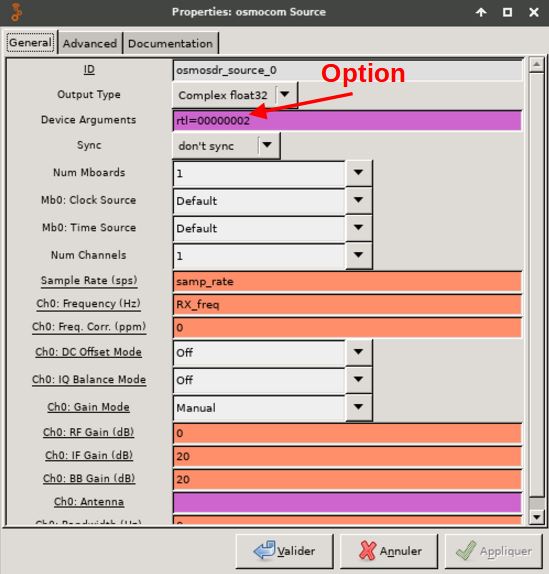Click the Ch0: Gain Mode value Manual
This screenshot has width=549, height=574.
196,408
